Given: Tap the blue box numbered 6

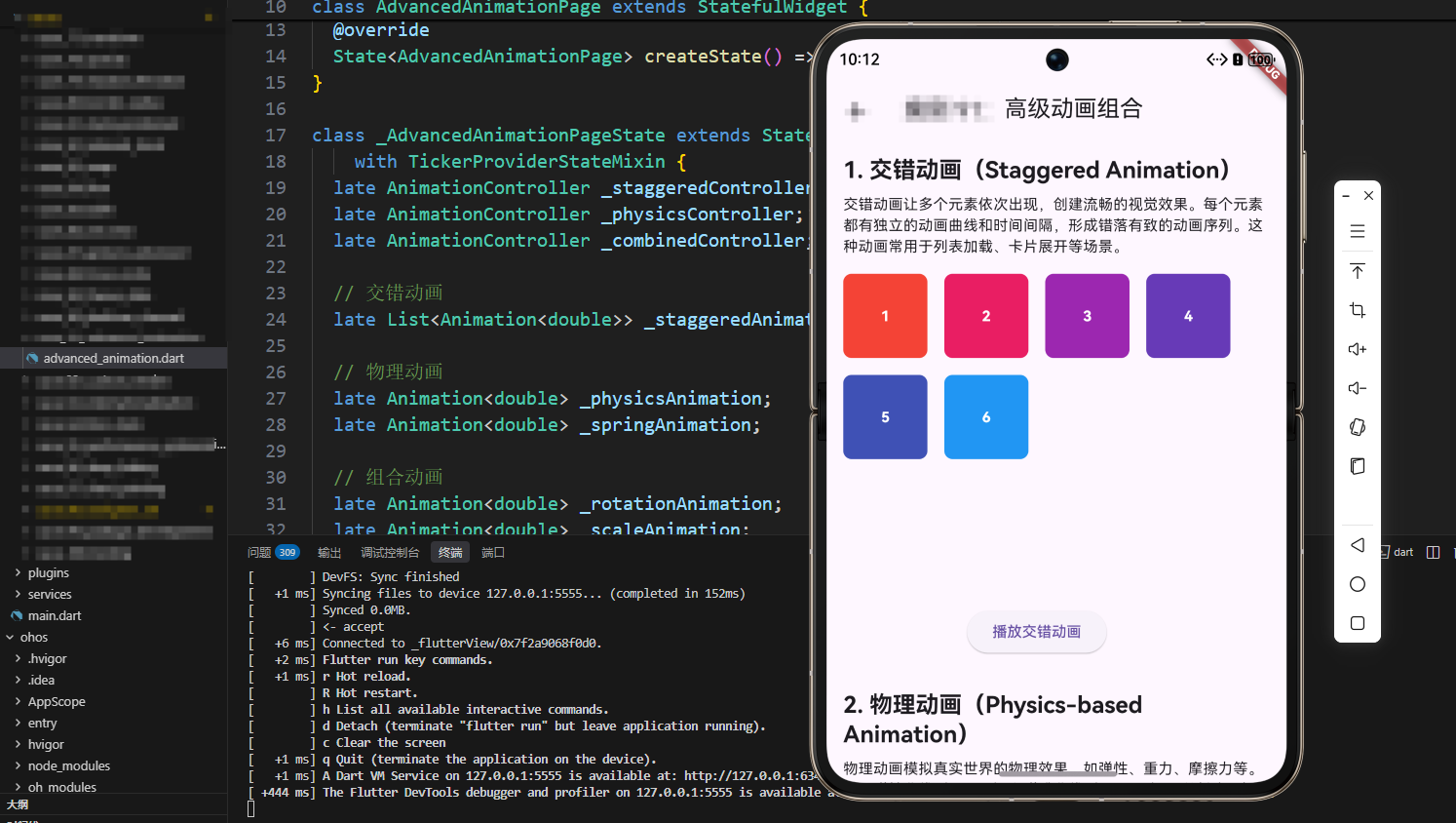Looking at the screenshot, I should coord(986,417).
